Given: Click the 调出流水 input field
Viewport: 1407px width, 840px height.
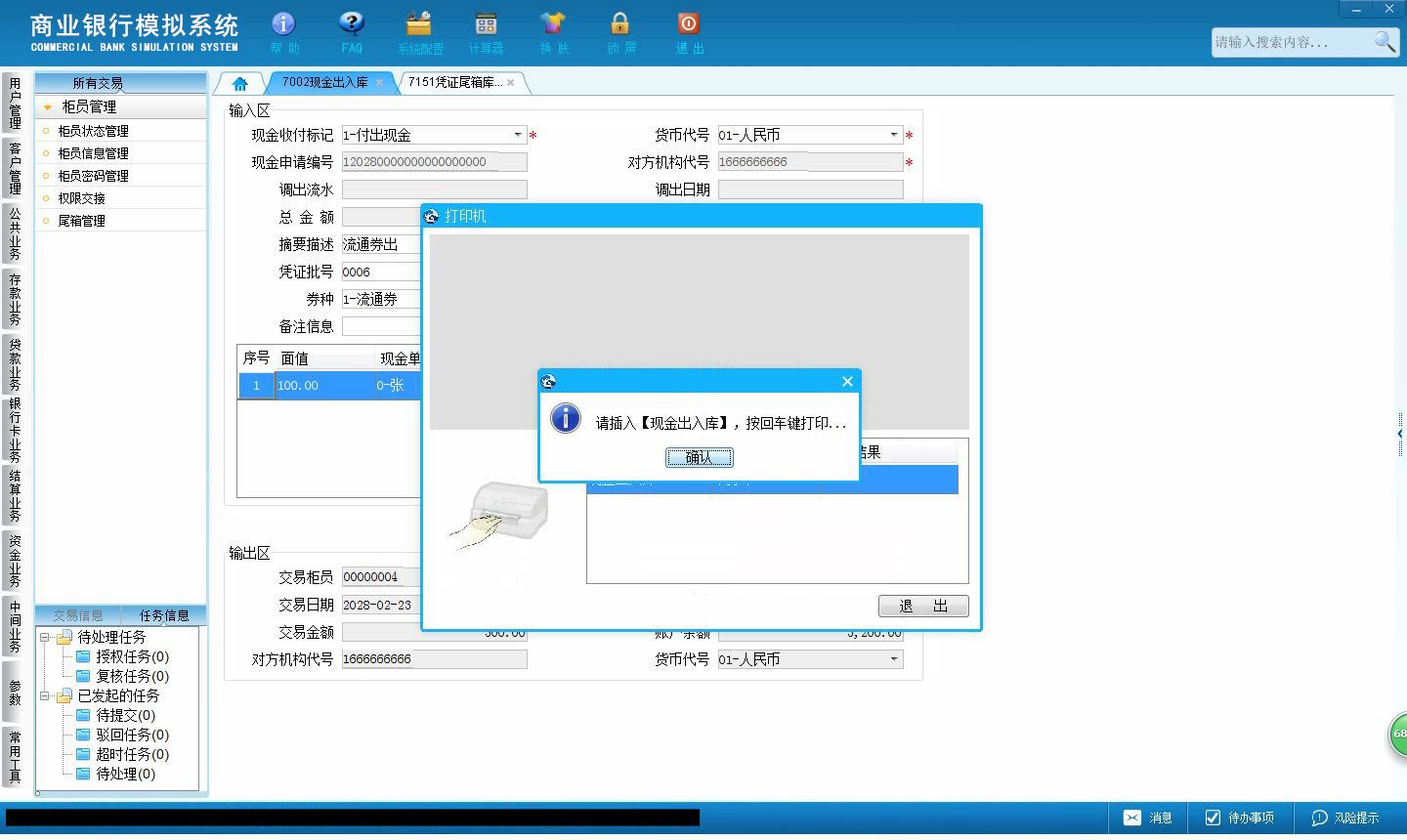Looking at the screenshot, I should tap(434, 189).
